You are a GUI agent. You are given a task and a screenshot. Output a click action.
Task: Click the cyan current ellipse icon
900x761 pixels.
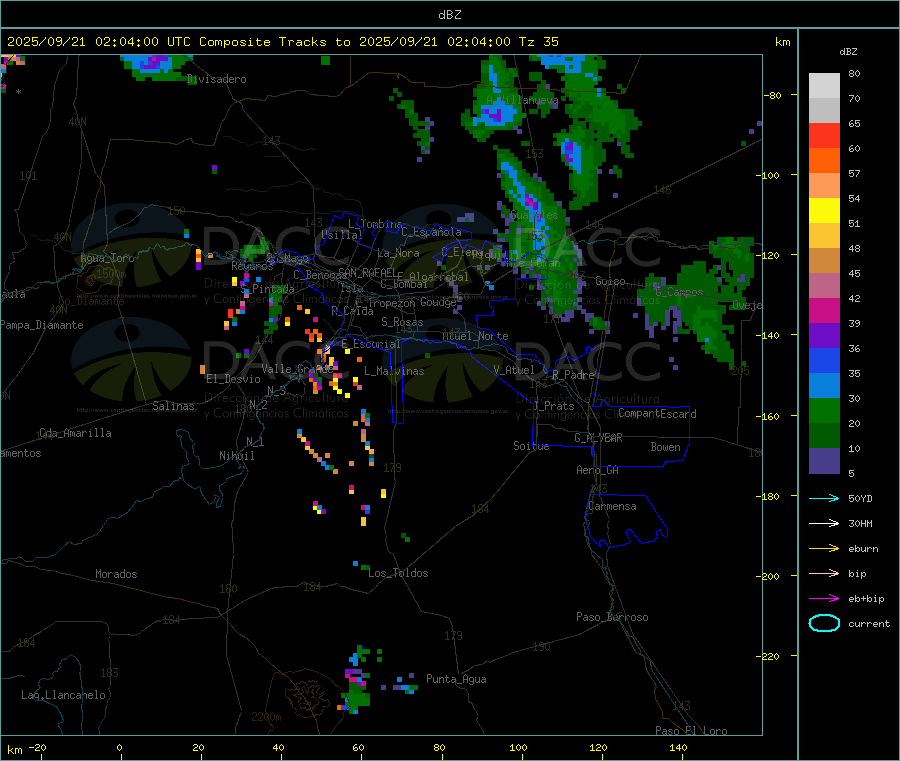824,623
